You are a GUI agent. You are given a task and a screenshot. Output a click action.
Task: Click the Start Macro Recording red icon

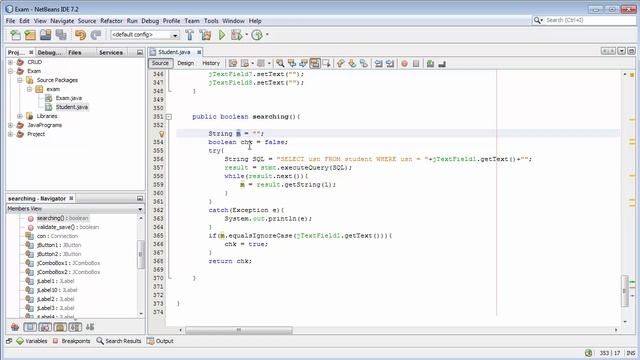click(x=404, y=63)
